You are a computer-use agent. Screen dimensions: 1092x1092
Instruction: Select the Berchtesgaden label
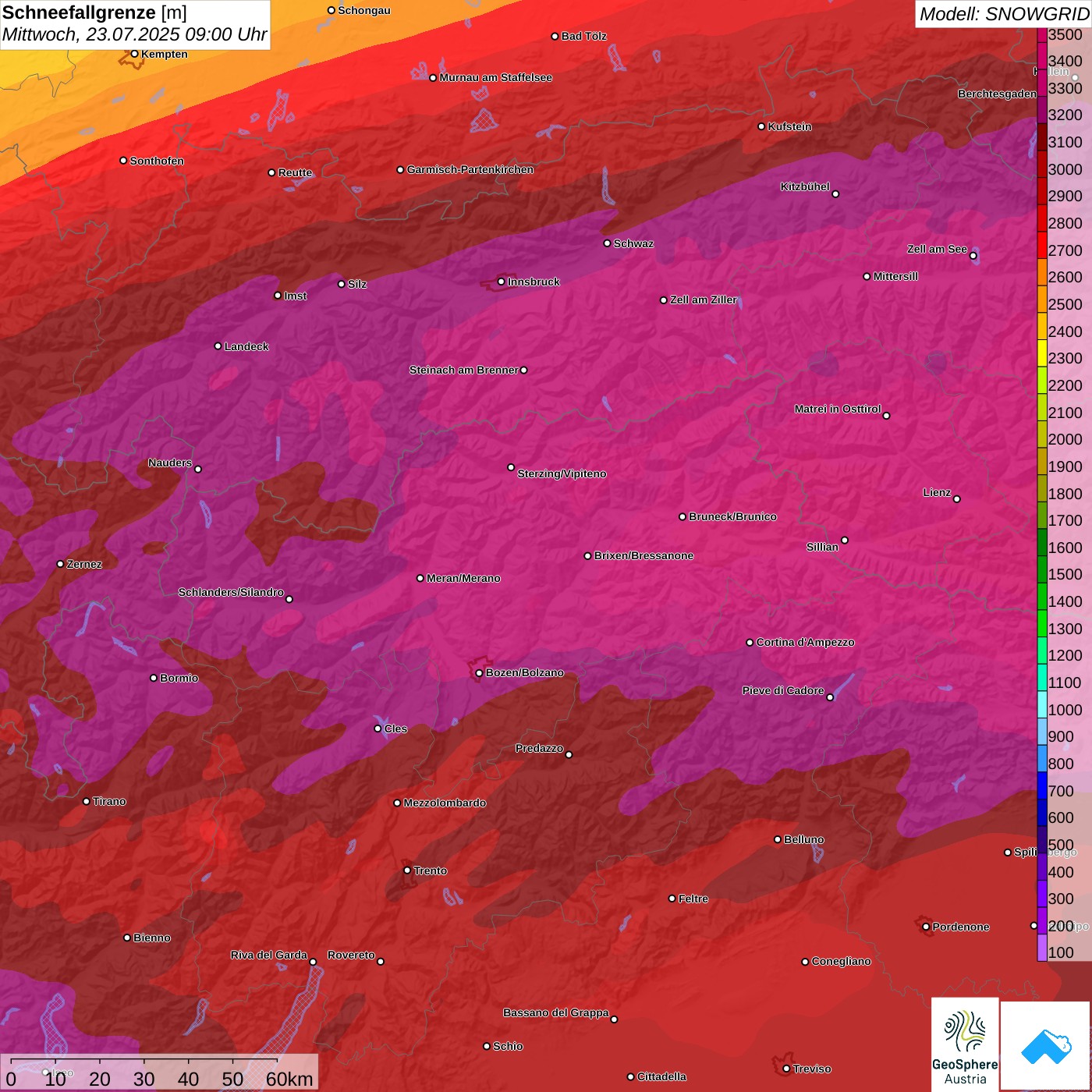click(x=998, y=94)
